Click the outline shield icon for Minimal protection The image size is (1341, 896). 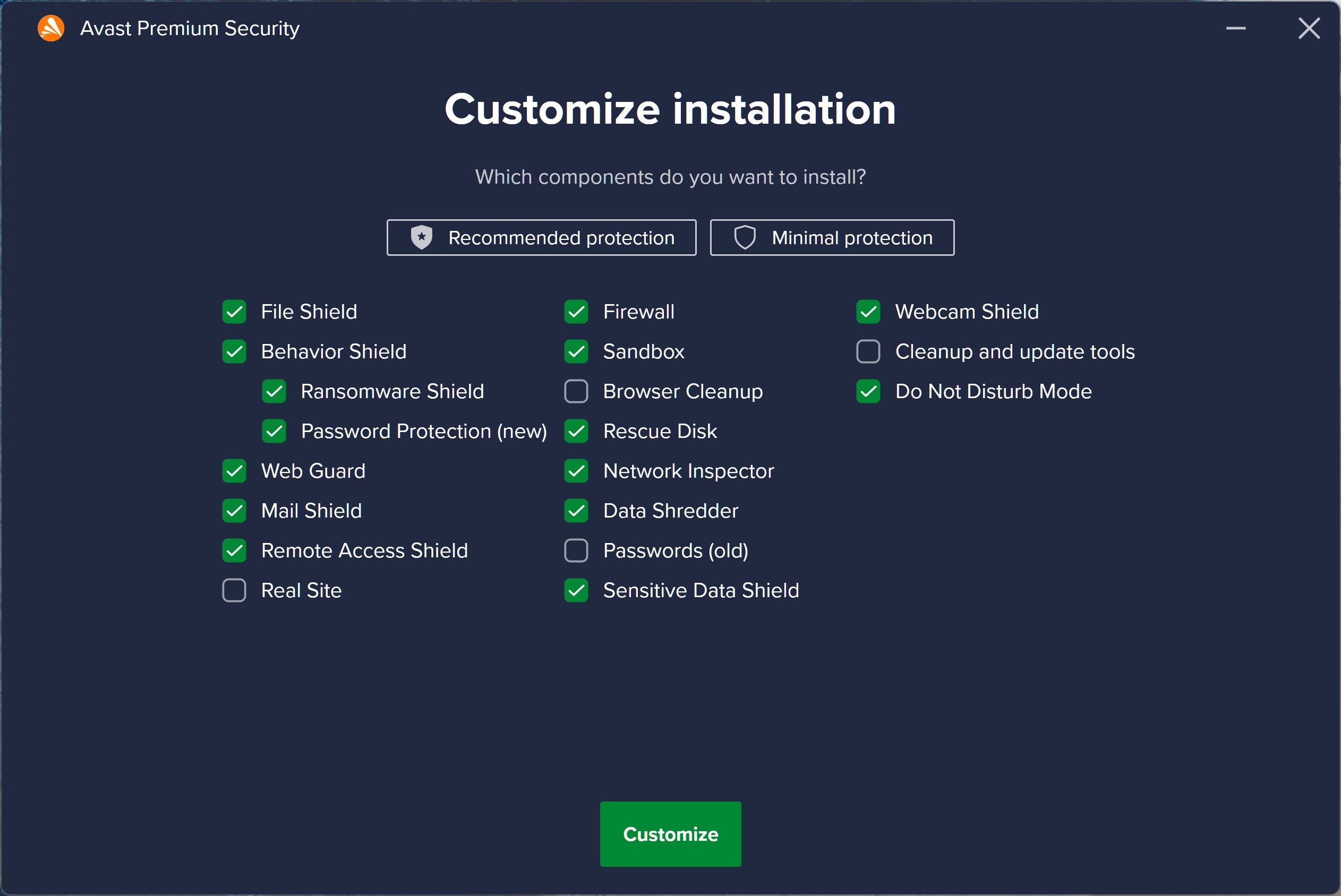click(745, 237)
